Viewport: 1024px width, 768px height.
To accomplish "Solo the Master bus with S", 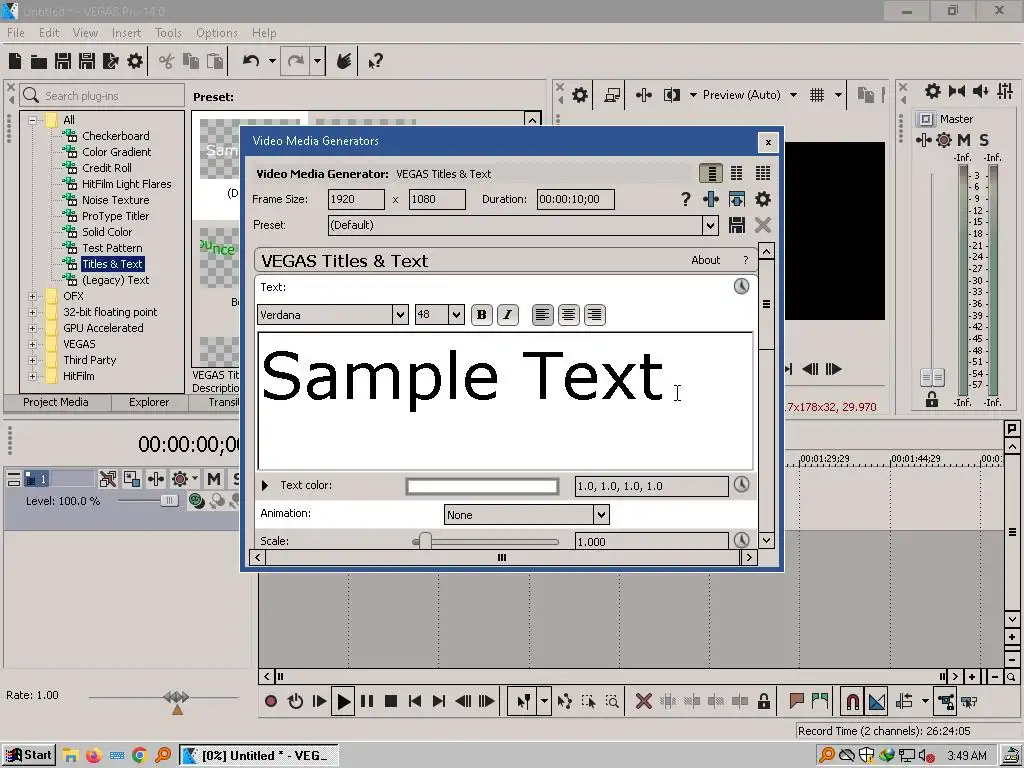I will [x=984, y=140].
